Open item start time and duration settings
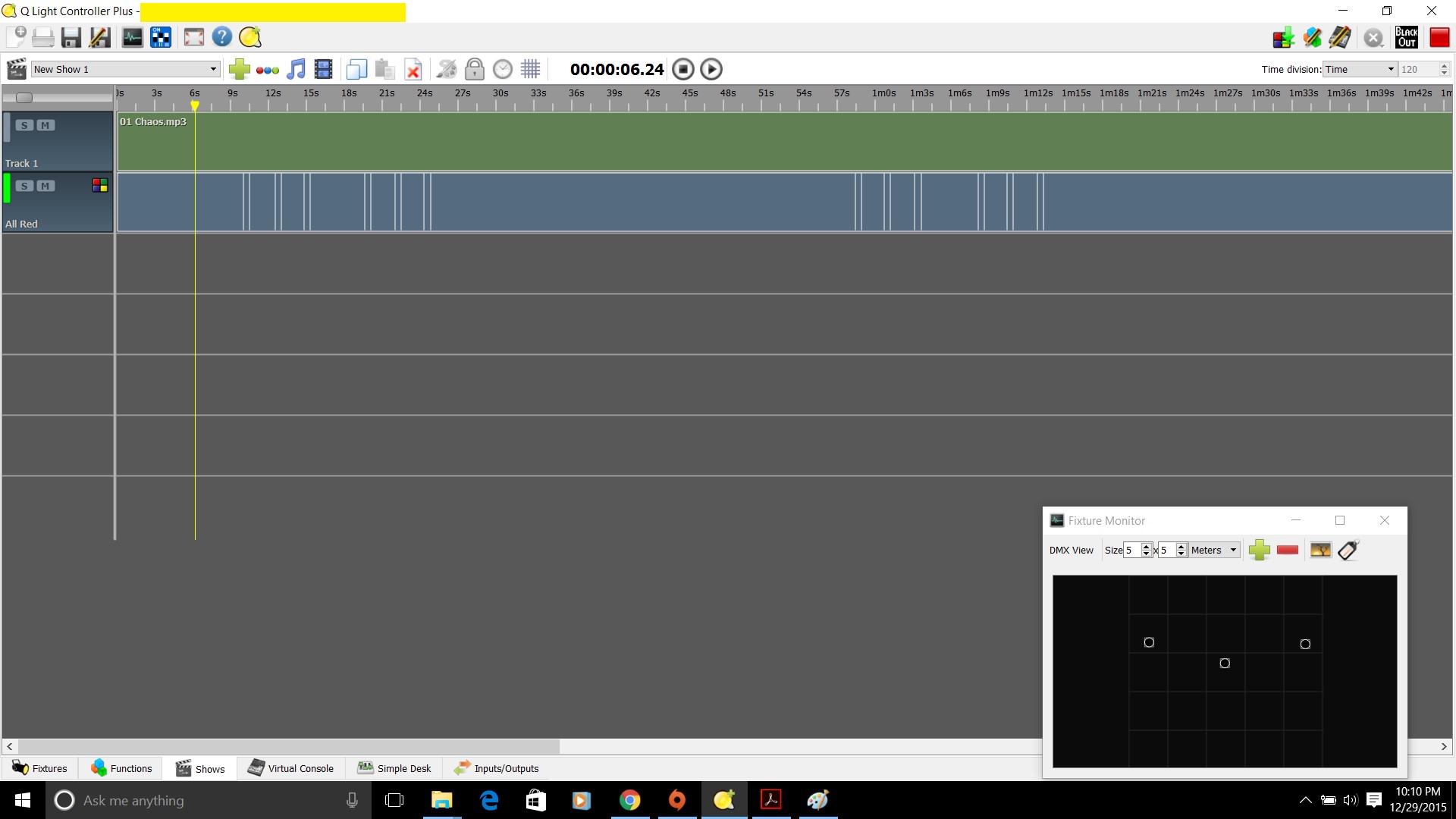Screen dimensions: 1456x819 tap(503, 69)
